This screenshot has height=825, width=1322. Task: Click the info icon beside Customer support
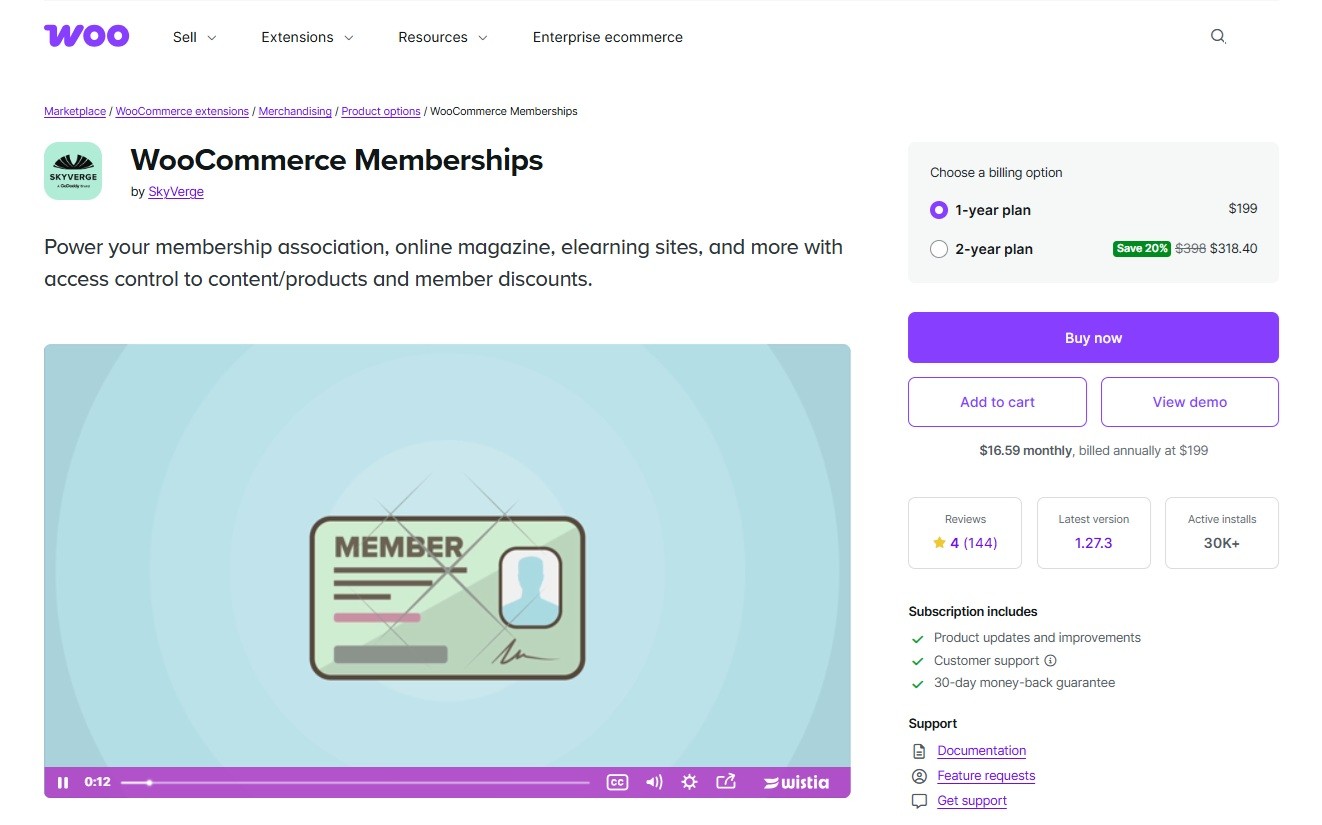click(1049, 660)
